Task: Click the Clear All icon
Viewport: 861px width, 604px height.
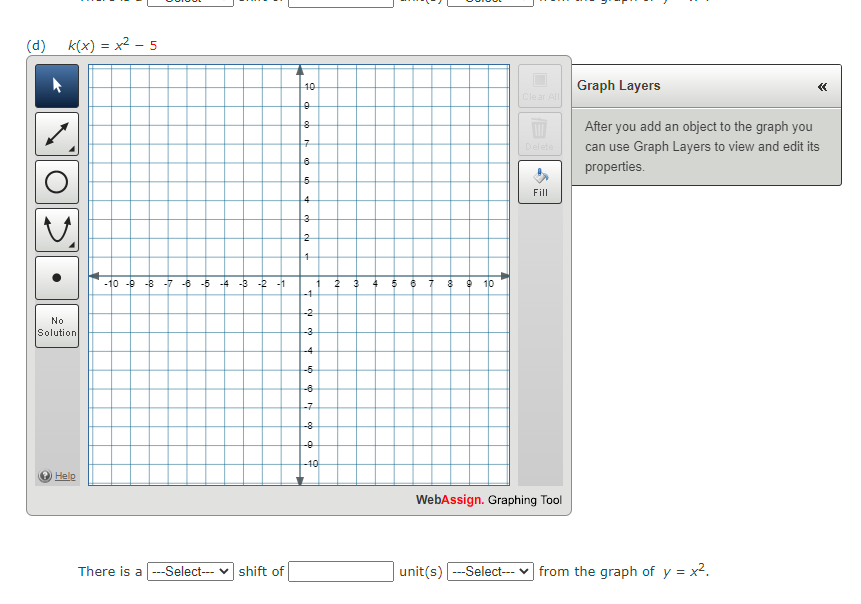Action: [539, 84]
